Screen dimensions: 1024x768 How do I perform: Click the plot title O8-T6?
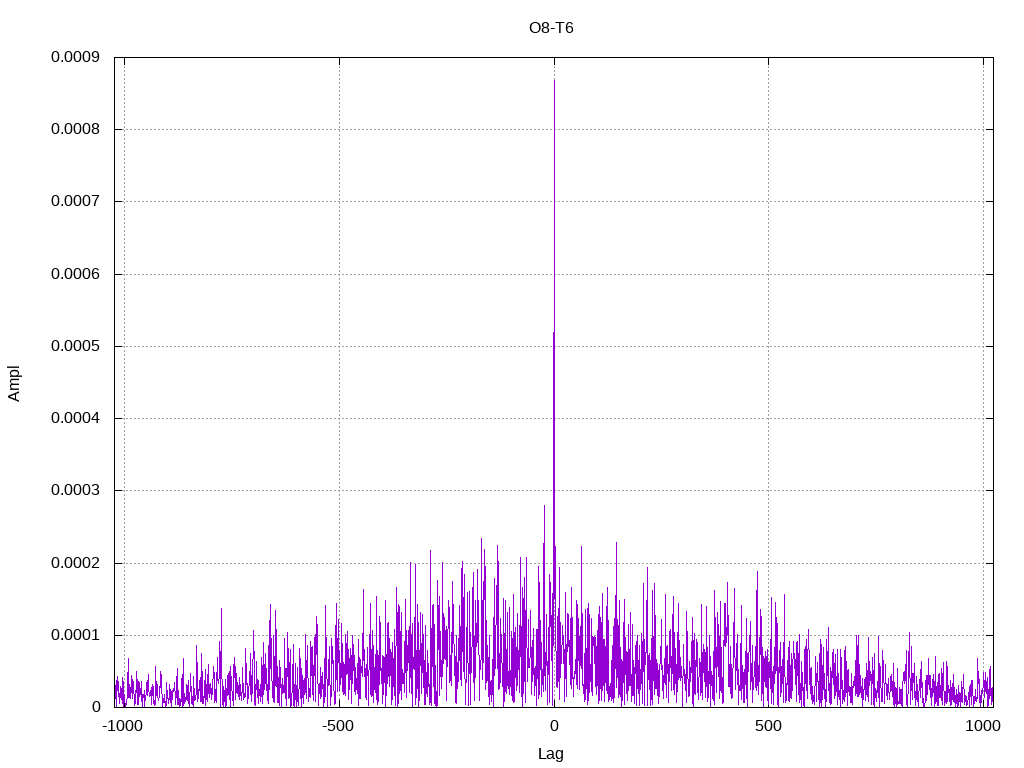(551, 28)
